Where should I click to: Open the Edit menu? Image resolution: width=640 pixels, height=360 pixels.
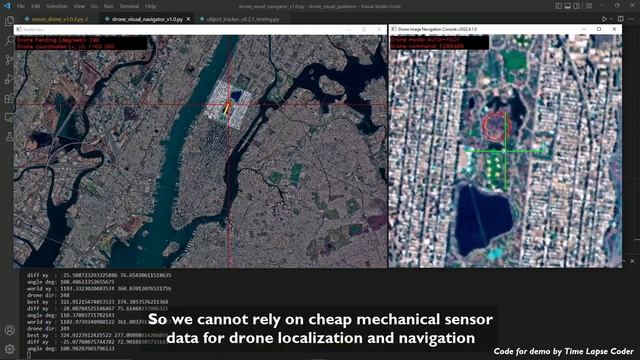tap(36, 6)
